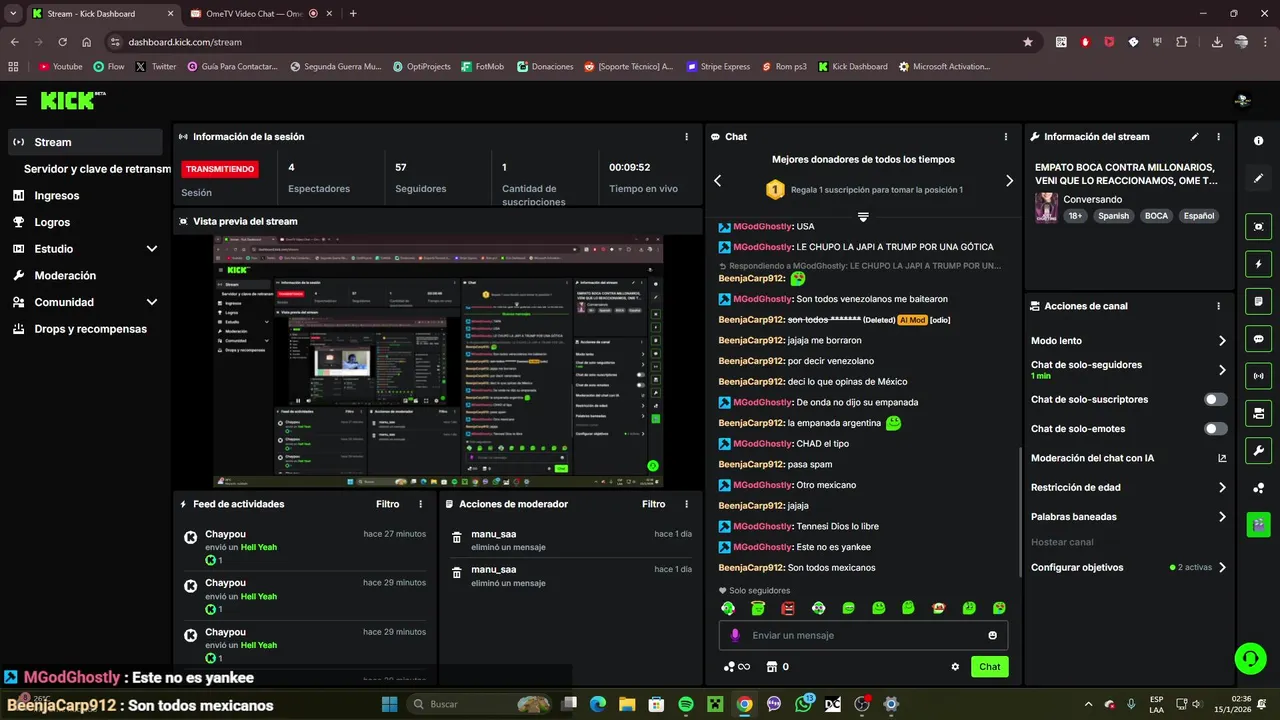Show the previous top donor card
The width and height of the screenshot is (1280, 720).
pos(717,181)
